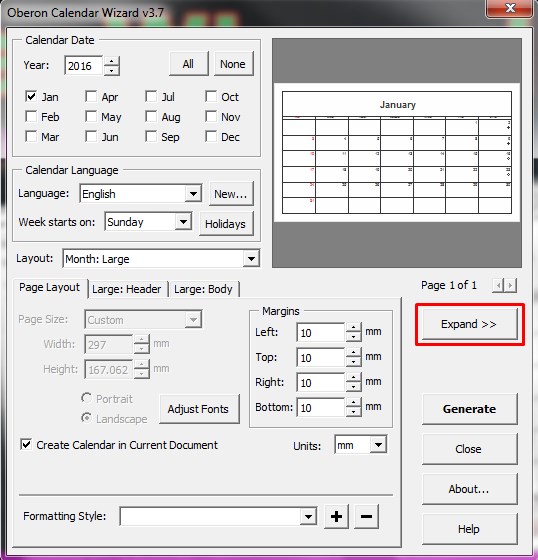Toggle Create Calendar in Current Document
The image size is (538, 560).
tap(26, 445)
